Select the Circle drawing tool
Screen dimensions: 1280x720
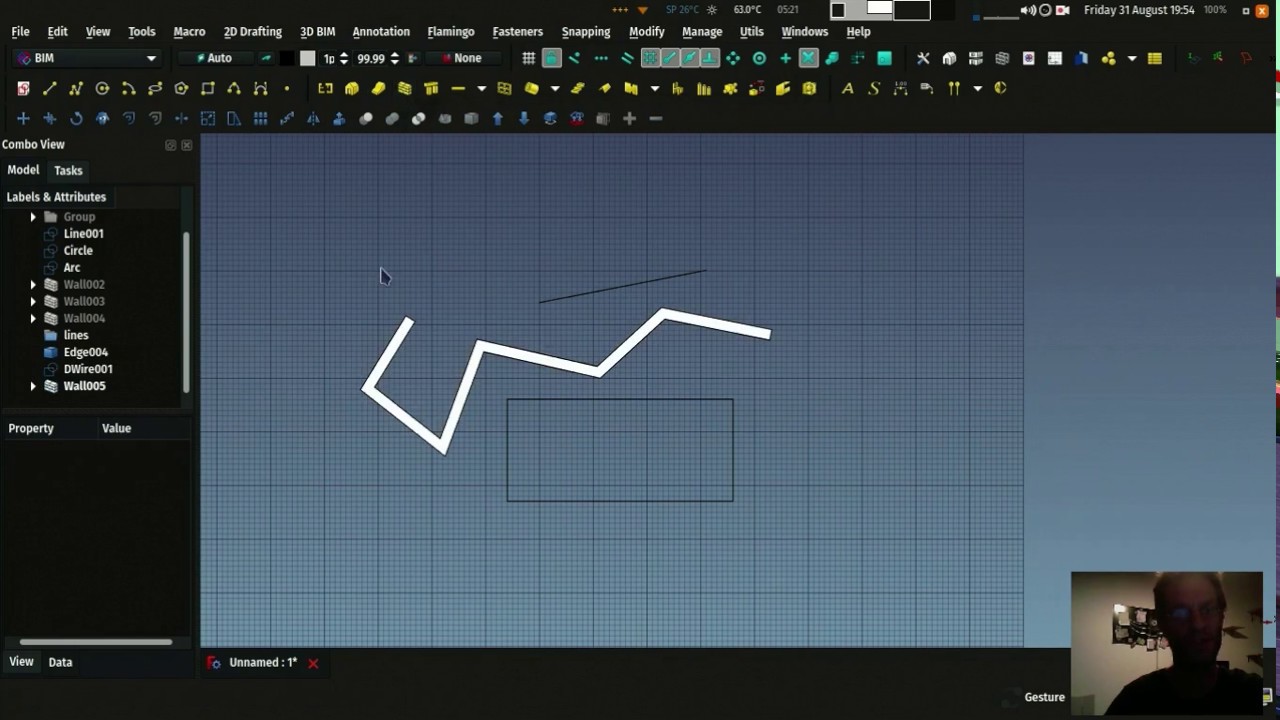(102, 89)
